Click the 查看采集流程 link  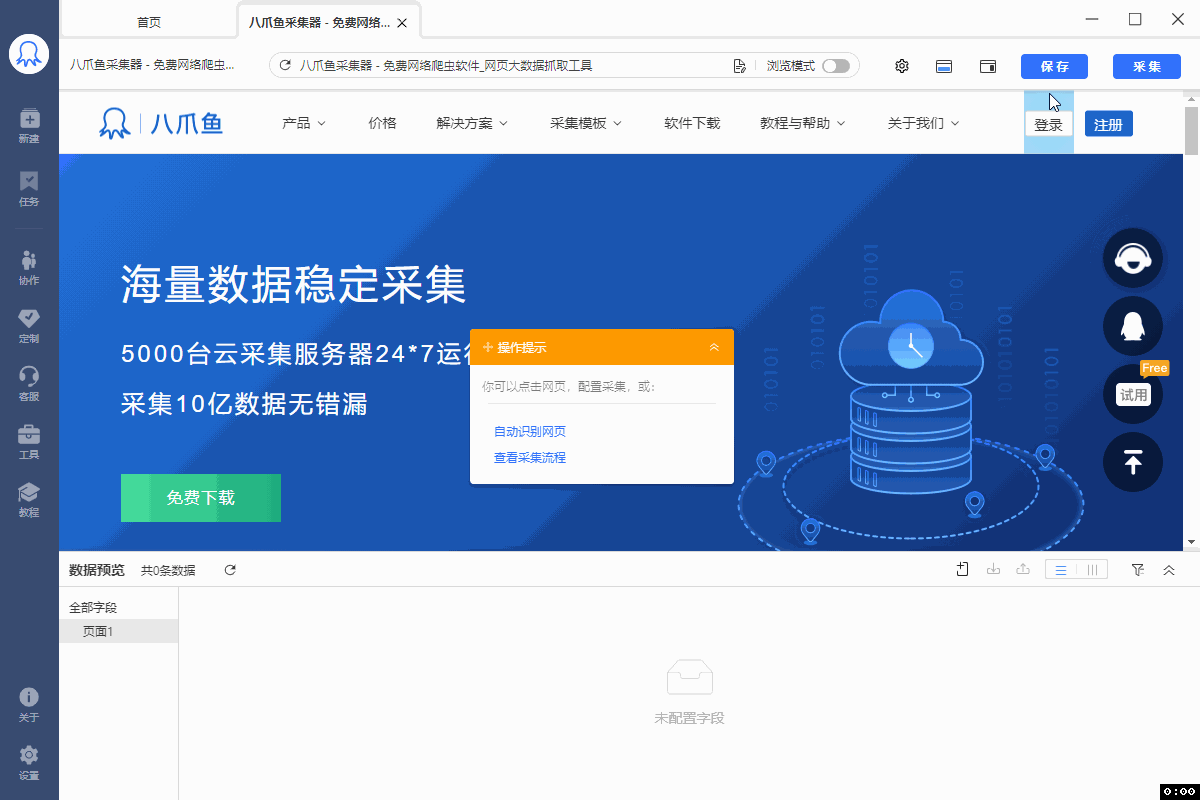coord(530,458)
